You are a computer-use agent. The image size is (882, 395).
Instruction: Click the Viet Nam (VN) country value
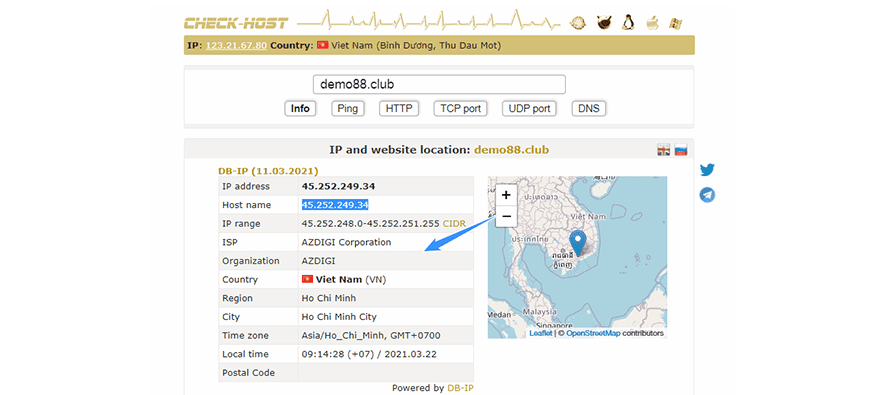tap(351, 280)
